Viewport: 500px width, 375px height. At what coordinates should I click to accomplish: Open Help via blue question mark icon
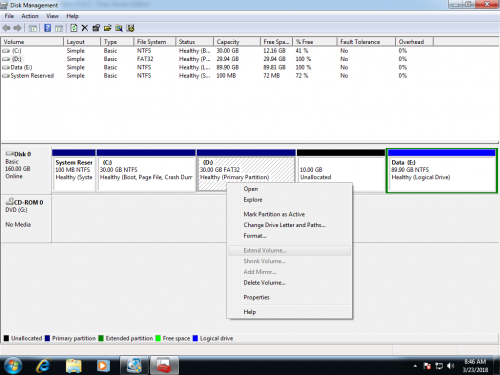[x=48, y=28]
